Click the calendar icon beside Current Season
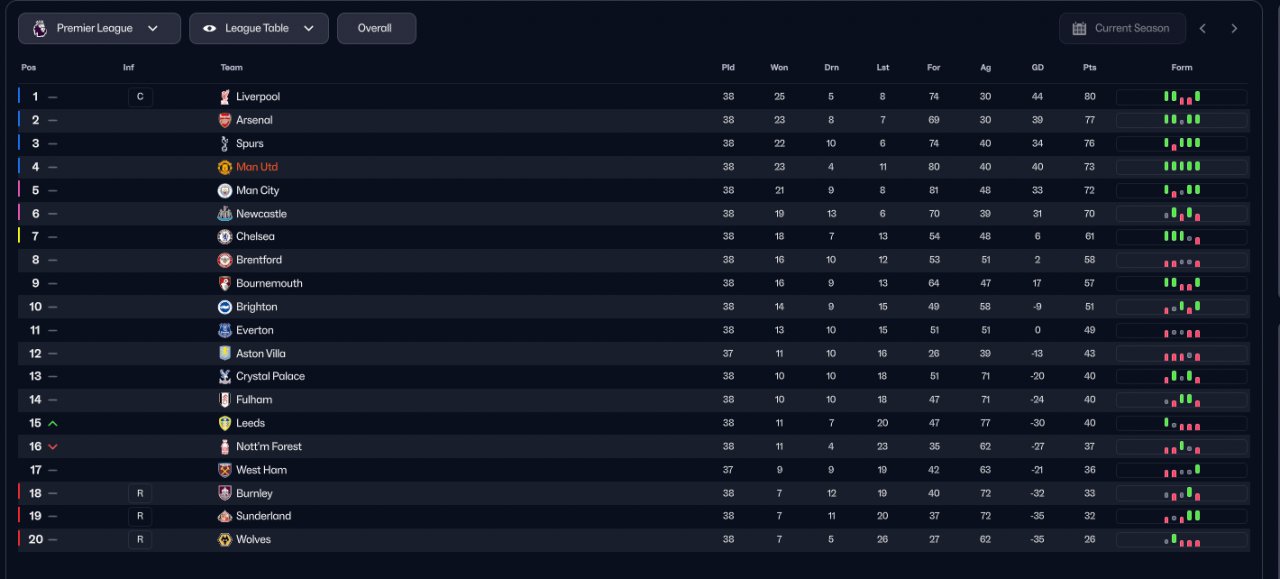1280x579 pixels. point(1079,28)
